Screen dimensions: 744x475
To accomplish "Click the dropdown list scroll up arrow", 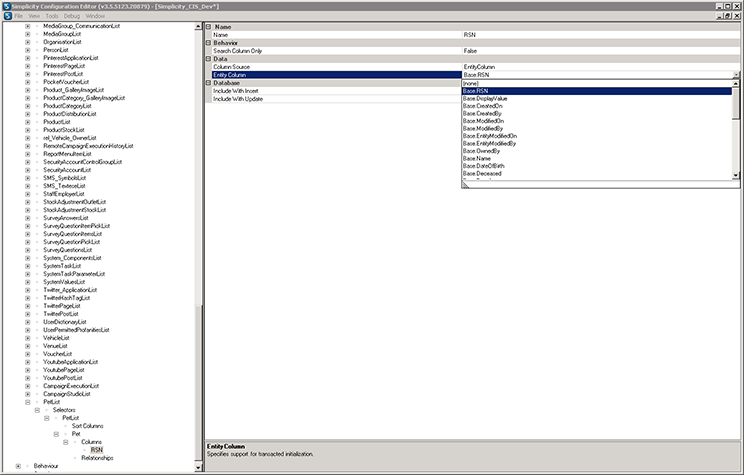I will point(735,84).
